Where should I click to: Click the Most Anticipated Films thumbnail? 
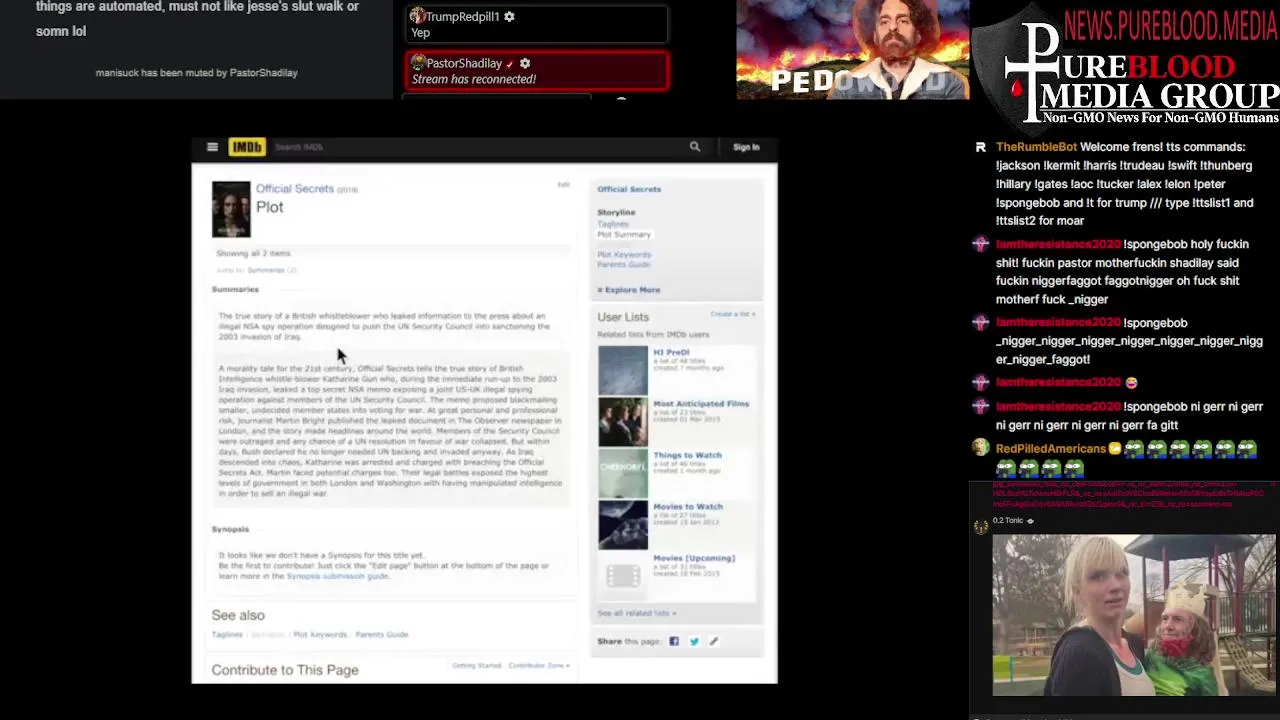click(x=623, y=422)
